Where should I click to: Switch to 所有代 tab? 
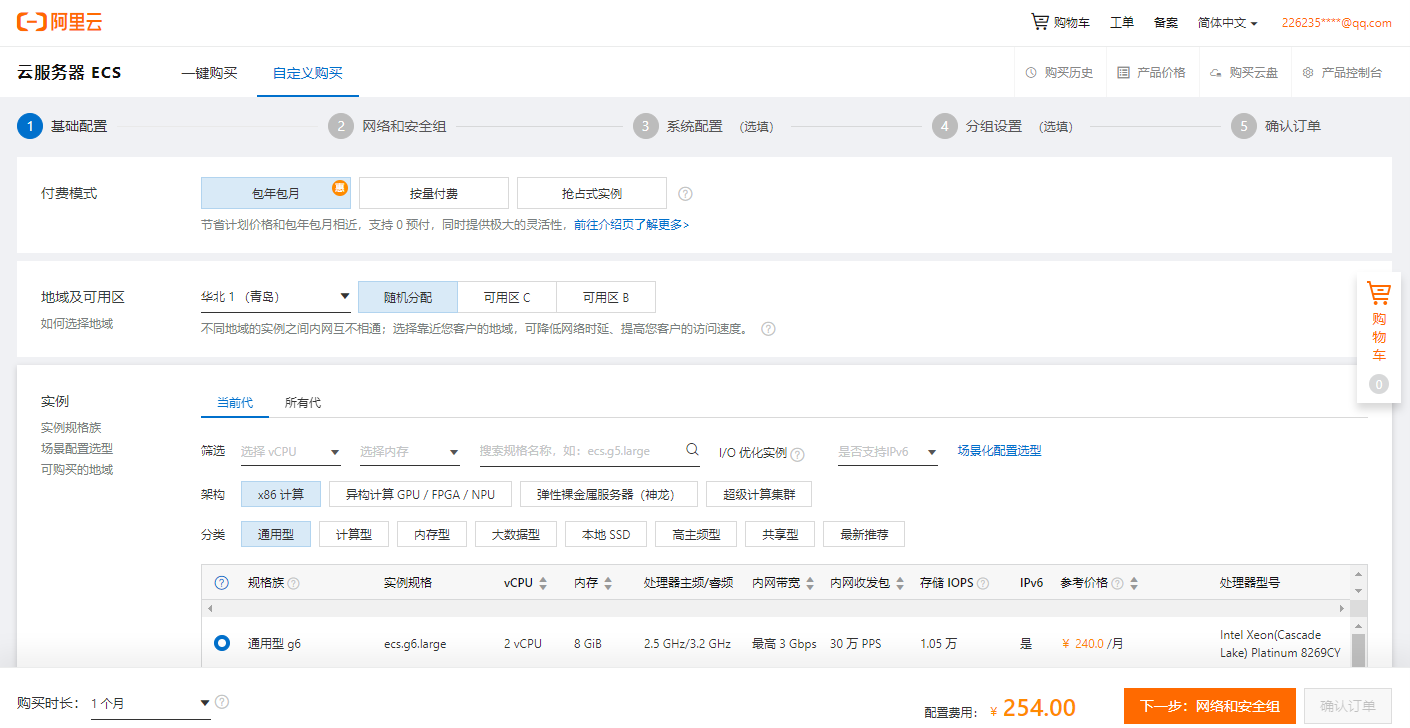tap(303, 403)
